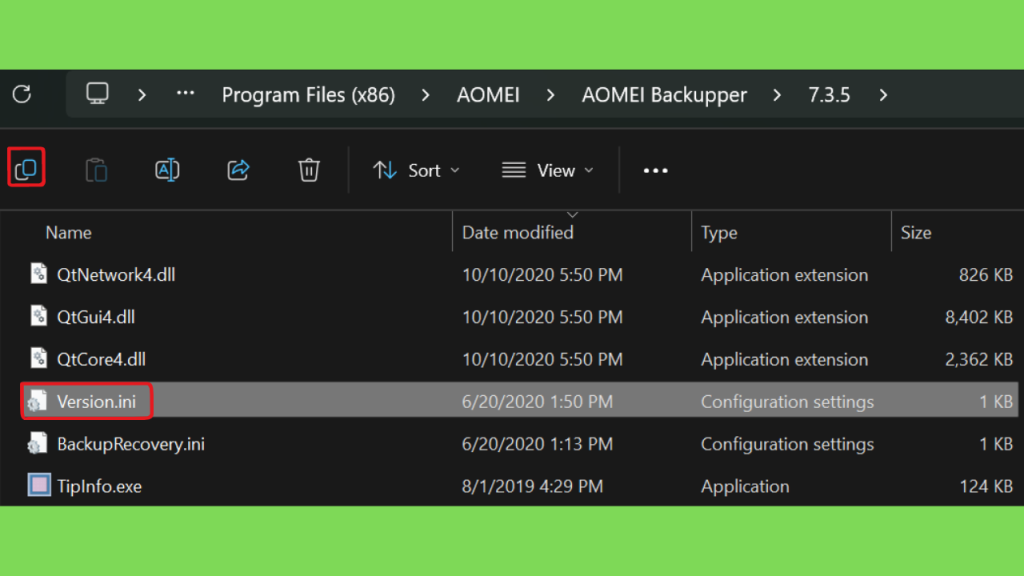This screenshot has height=576, width=1024.
Task: Sort by Type column header
Action: pos(719,232)
